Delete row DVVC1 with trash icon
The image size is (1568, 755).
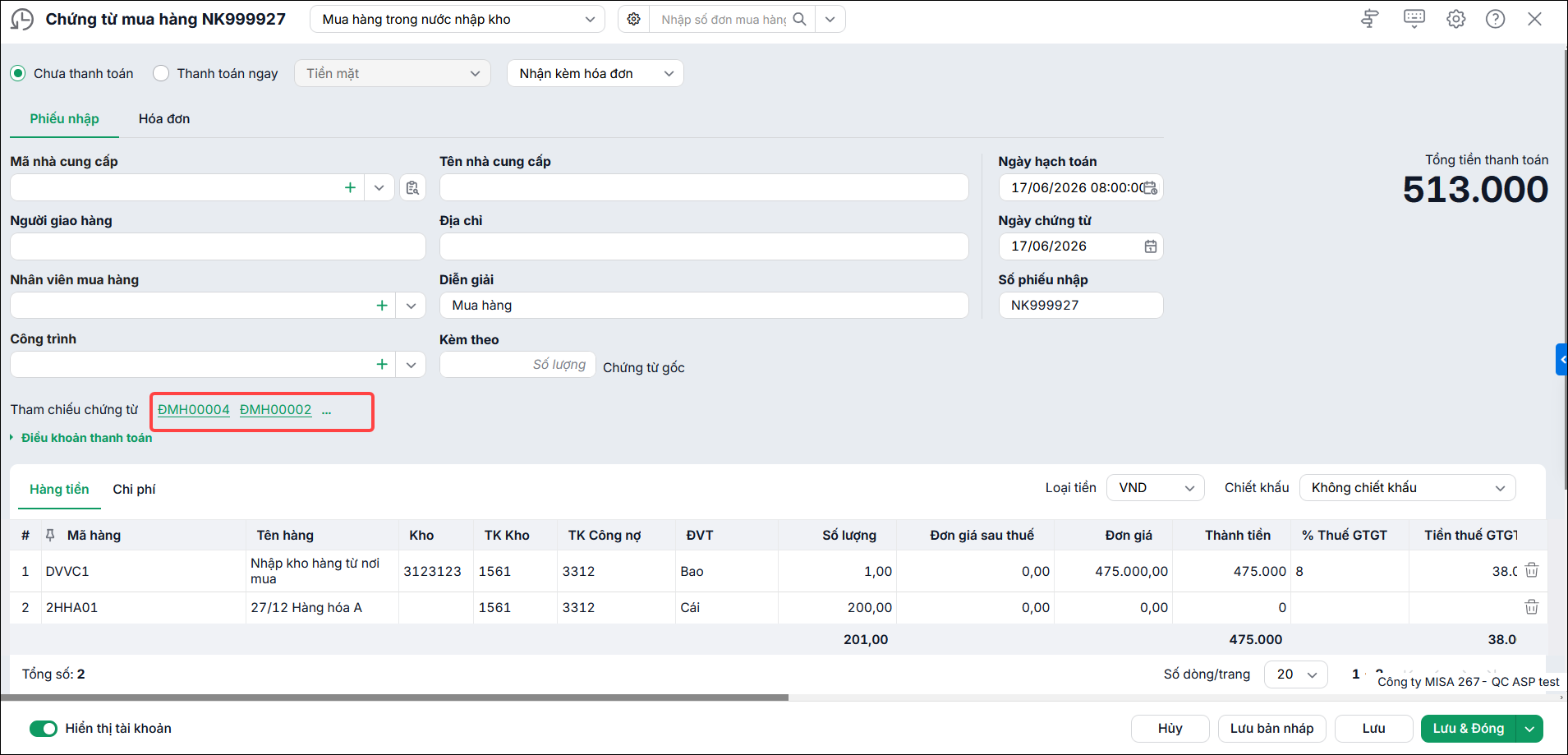tap(1532, 570)
